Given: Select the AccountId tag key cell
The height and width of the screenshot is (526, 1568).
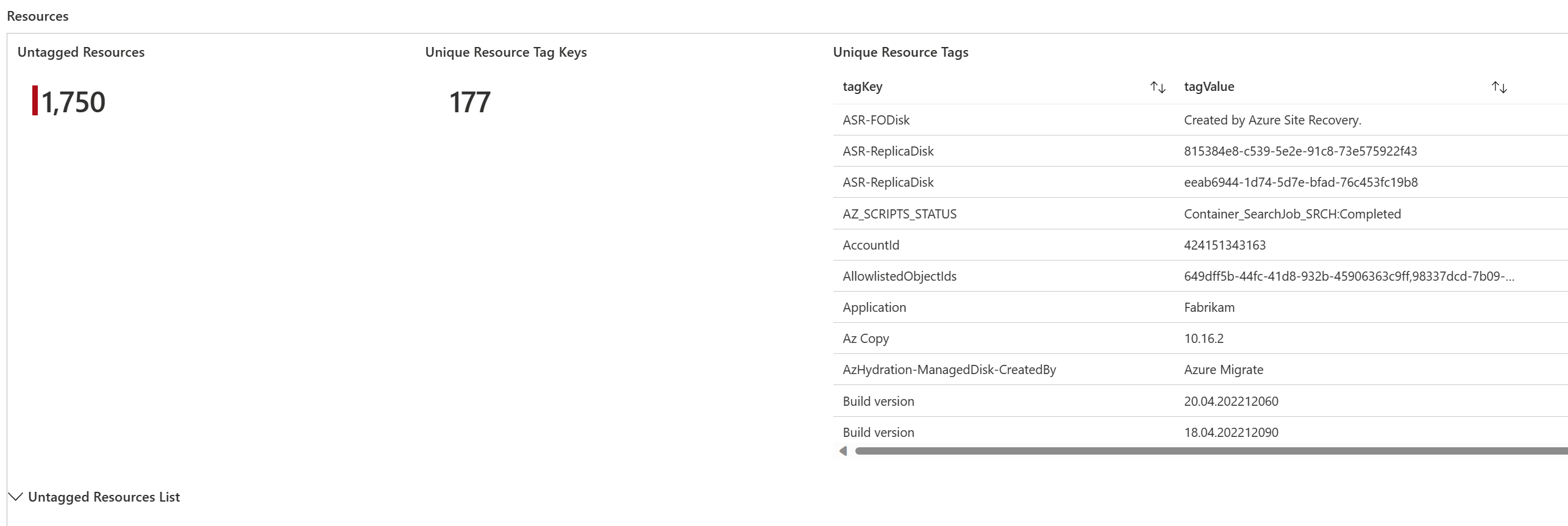Looking at the screenshot, I should pos(871,245).
